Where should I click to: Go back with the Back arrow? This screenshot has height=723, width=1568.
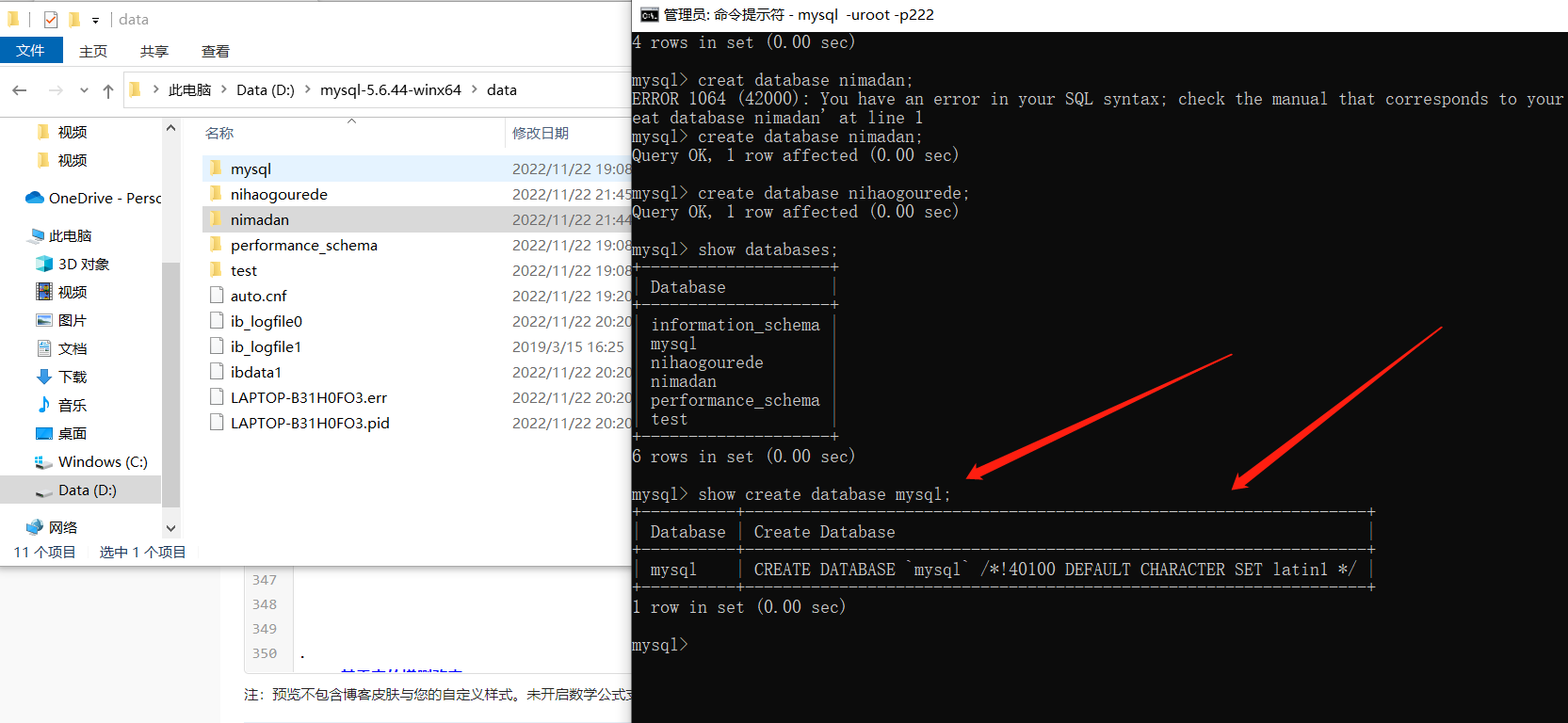[x=20, y=90]
